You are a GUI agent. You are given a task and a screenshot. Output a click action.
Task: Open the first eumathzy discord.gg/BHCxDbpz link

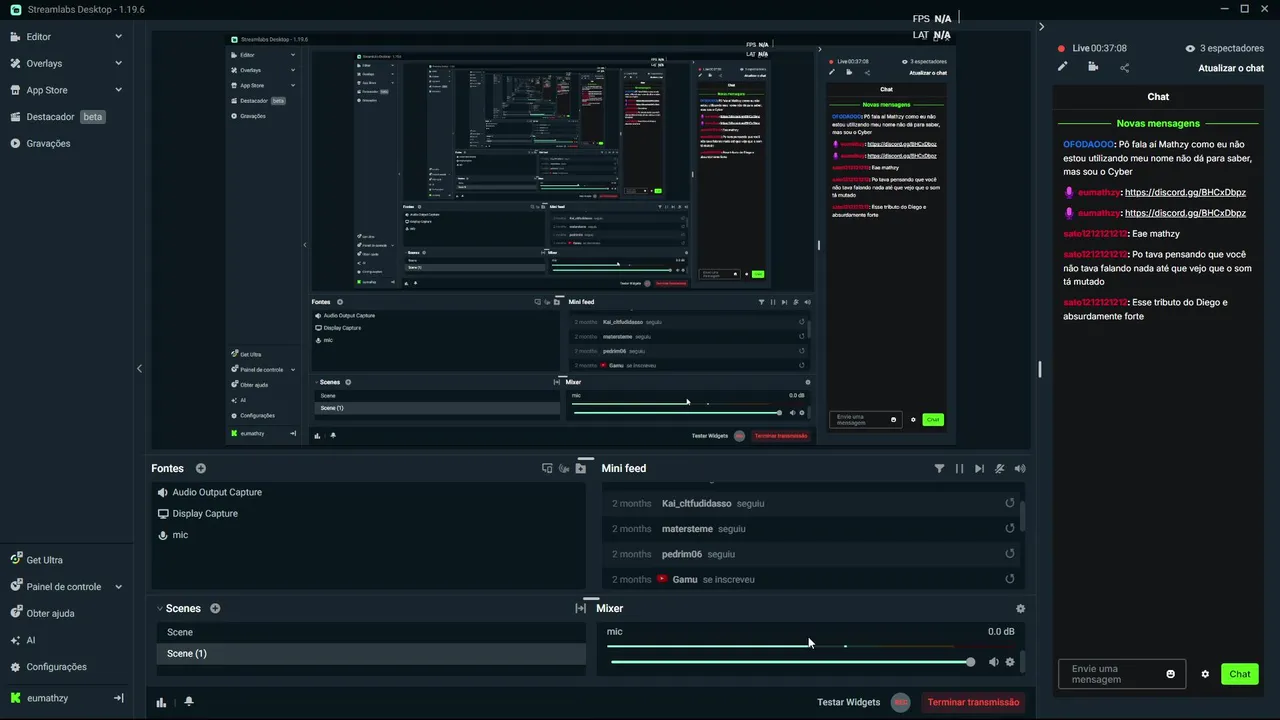(x=1185, y=192)
